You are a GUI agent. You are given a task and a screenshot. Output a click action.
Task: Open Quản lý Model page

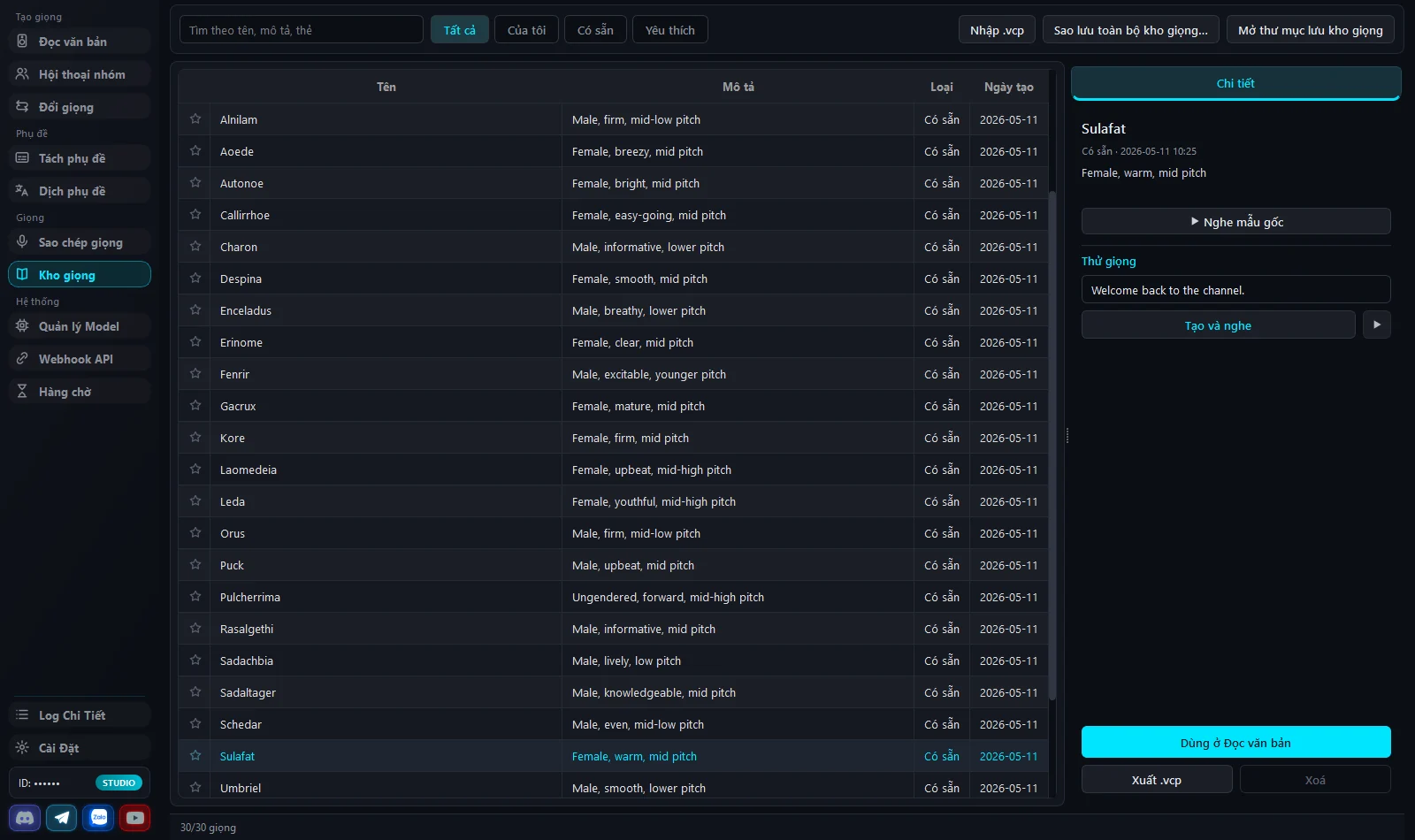[80, 326]
